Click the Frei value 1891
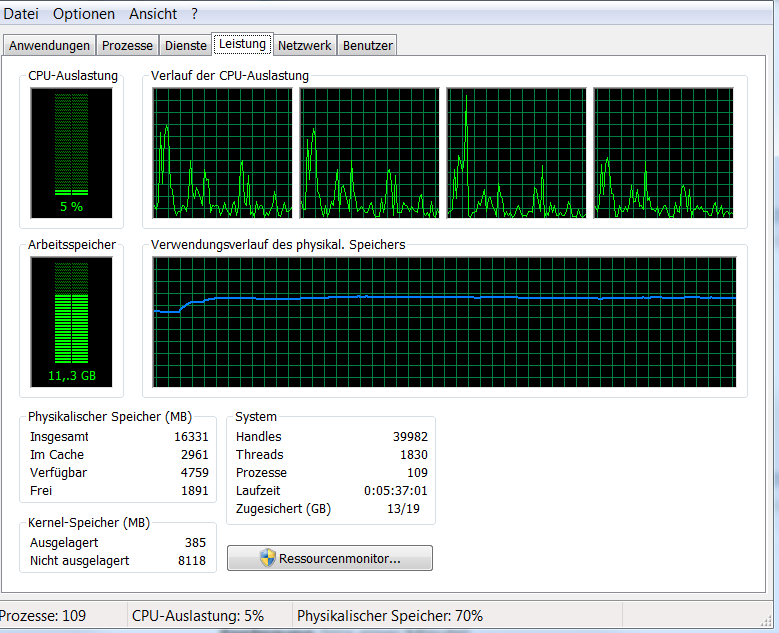The width and height of the screenshot is (779, 633). click(195, 490)
